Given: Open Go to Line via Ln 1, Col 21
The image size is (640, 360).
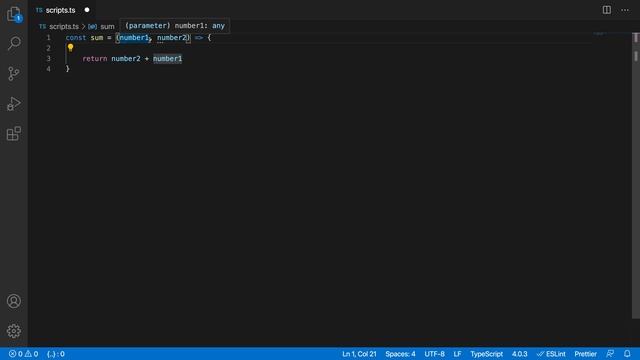Looking at the screenshot, I should click(359, 354).
